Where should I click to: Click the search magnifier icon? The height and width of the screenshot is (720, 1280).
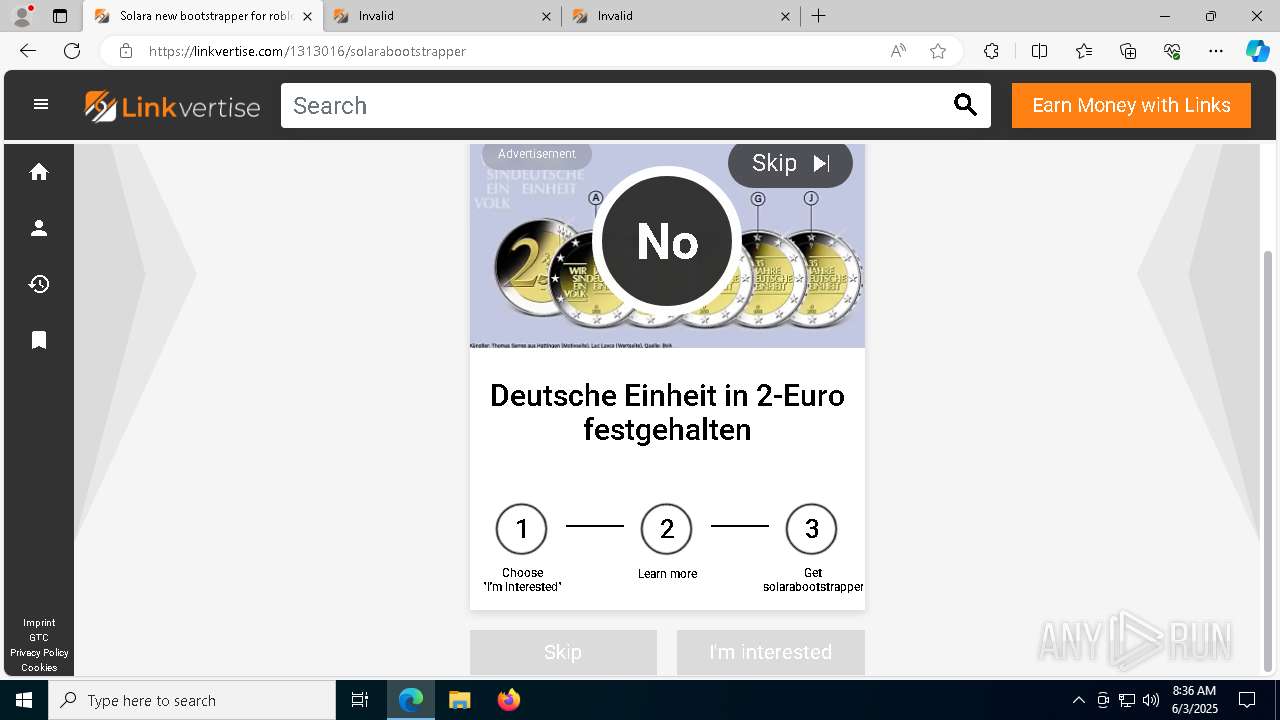pyautogui.click(x=965, y=105)
